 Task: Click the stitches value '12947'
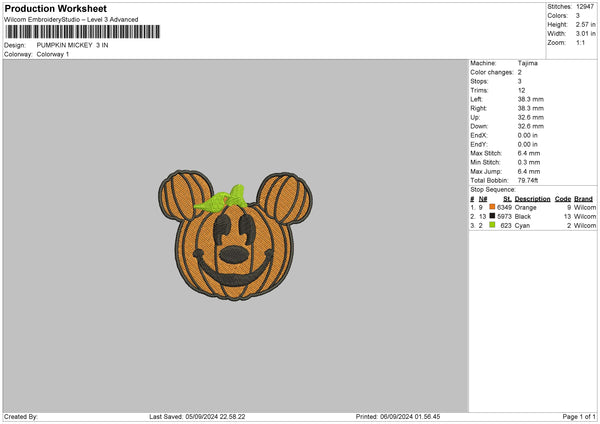click(585, 7)
